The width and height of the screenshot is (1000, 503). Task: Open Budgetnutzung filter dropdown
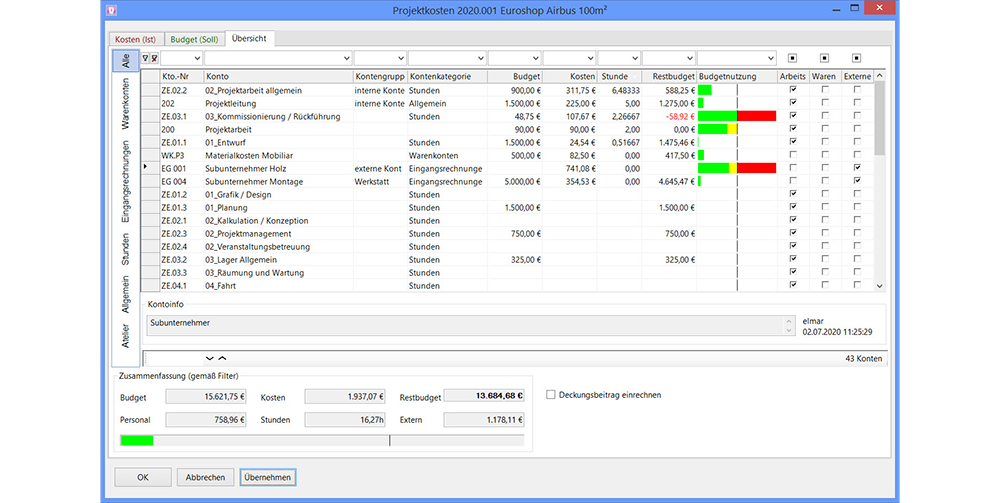pos(770,58)
